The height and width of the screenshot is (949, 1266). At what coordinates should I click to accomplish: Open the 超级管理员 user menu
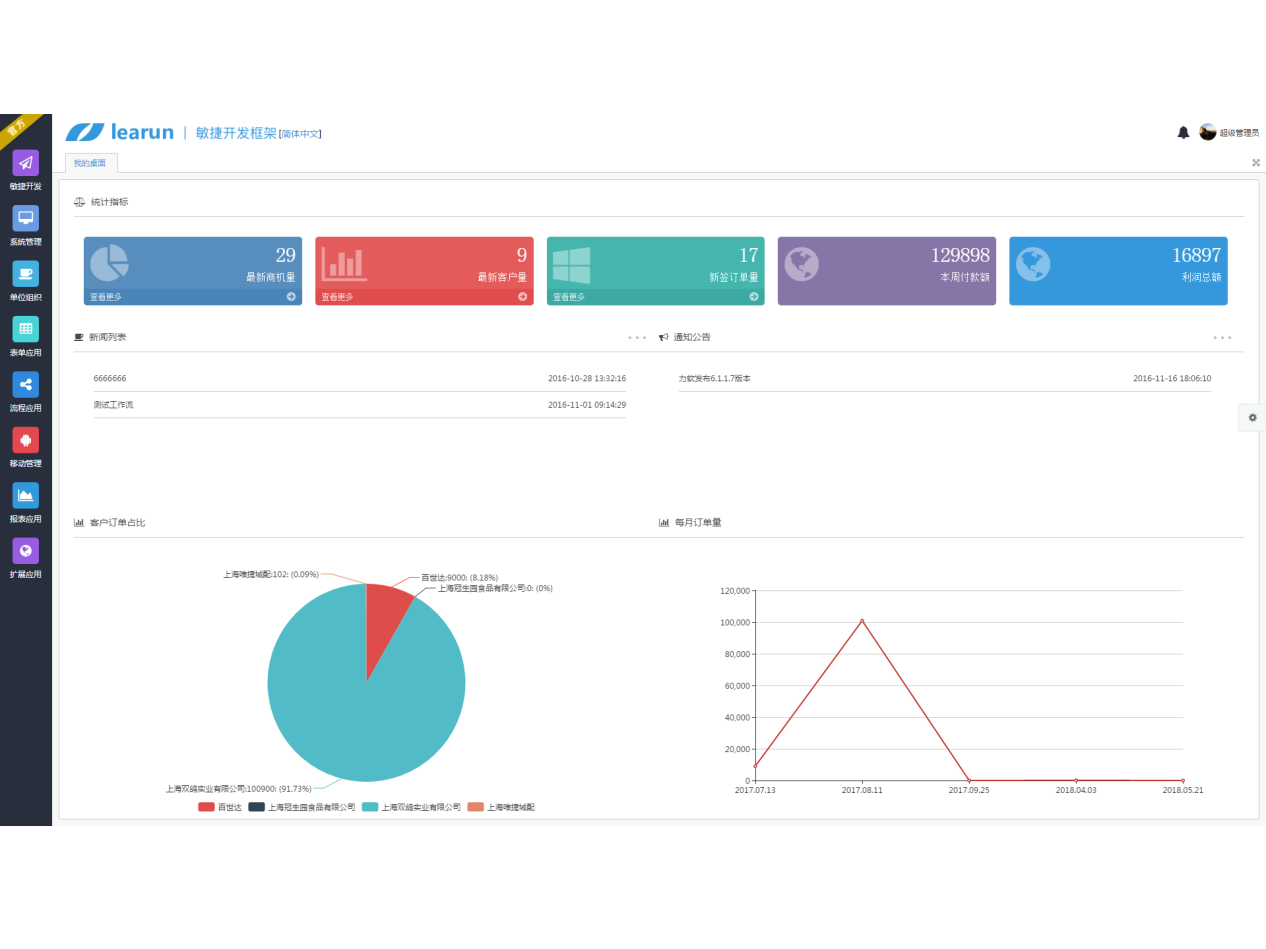1229,132
